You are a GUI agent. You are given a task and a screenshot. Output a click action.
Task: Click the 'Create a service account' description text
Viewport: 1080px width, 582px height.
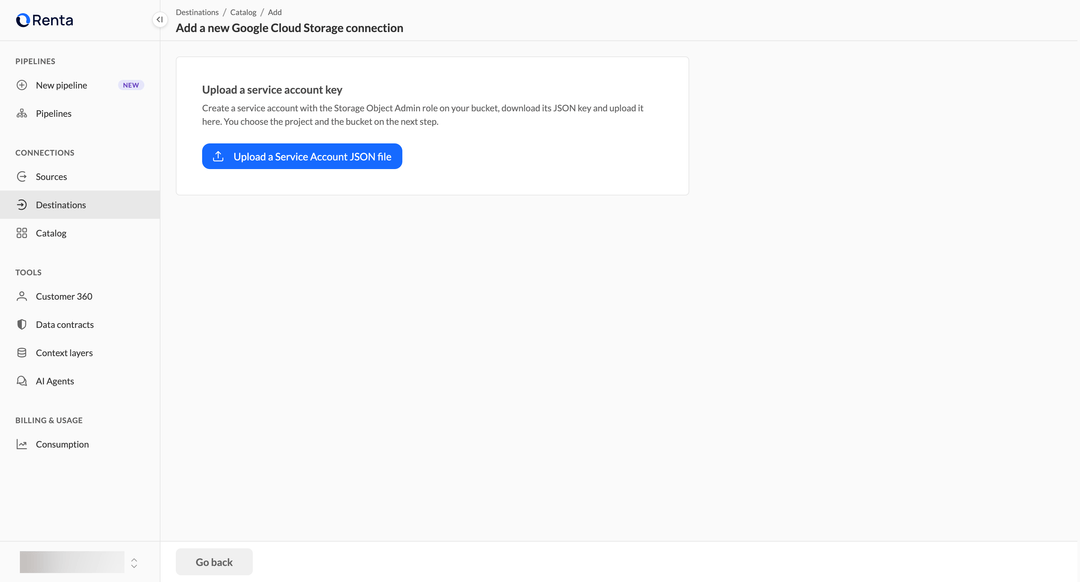click(423, 115)
